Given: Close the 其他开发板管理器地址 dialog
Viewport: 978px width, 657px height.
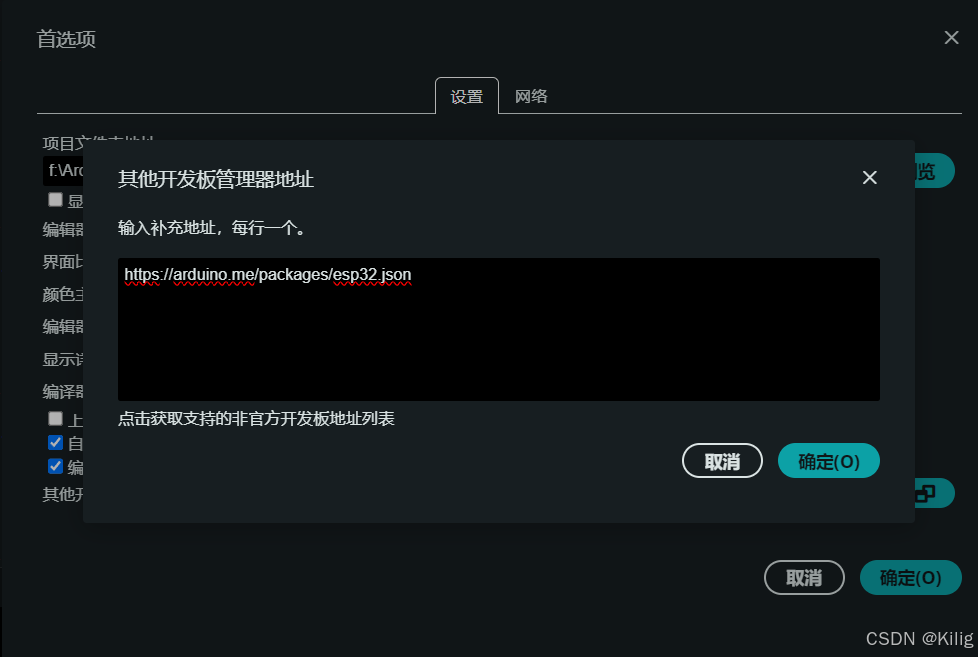Looking at the screenshot, I should click(x=869, y=178).
